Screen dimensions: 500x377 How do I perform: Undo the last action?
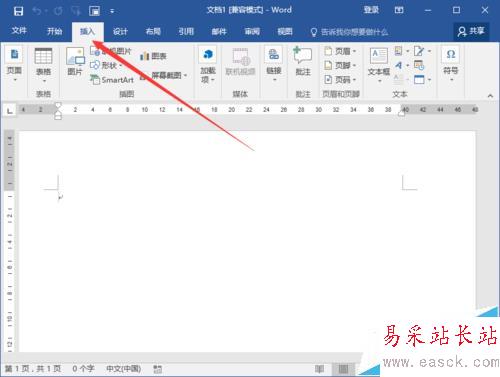(x=37, y=11)
